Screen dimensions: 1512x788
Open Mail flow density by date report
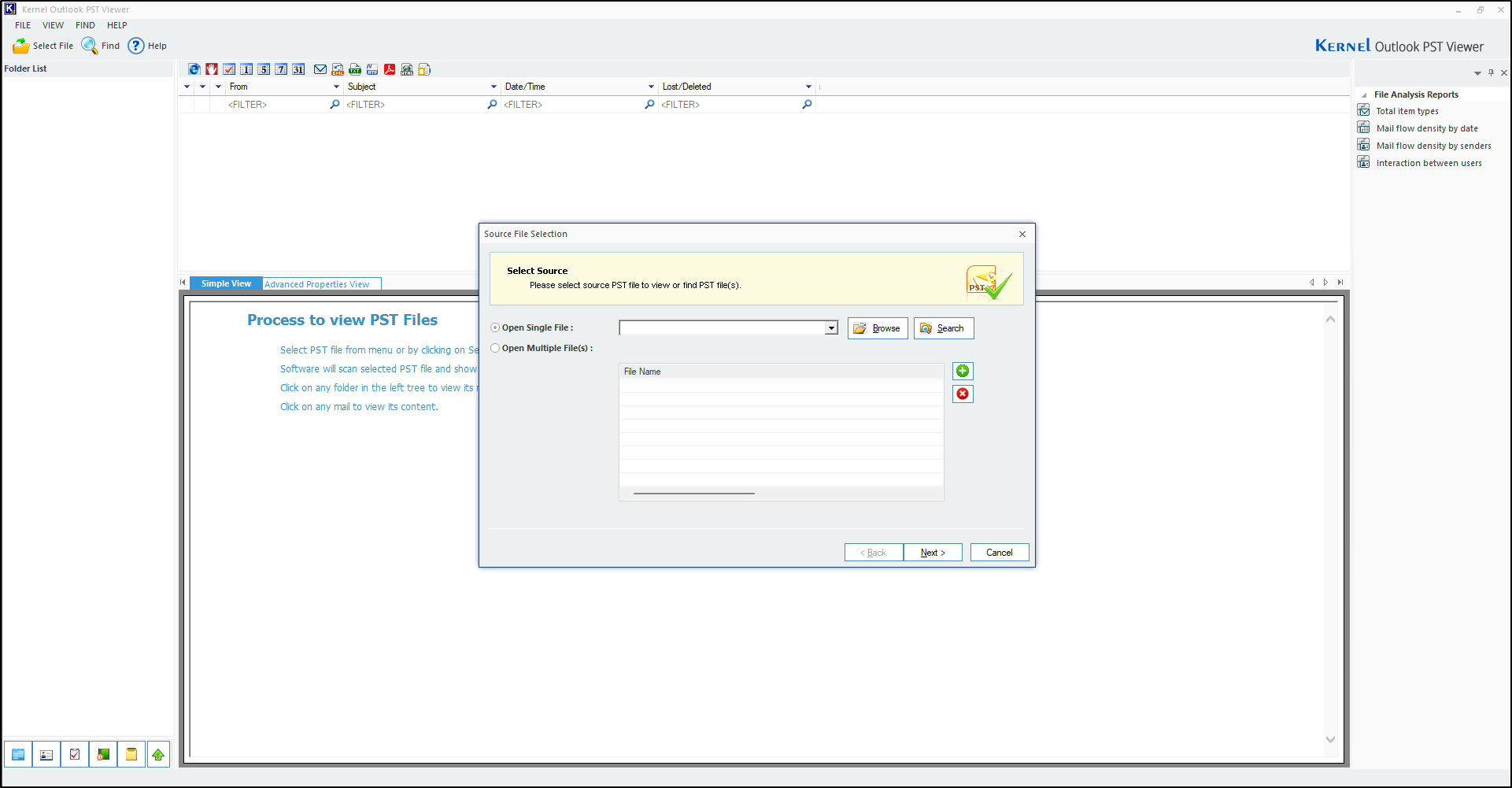coord(1427,128)
